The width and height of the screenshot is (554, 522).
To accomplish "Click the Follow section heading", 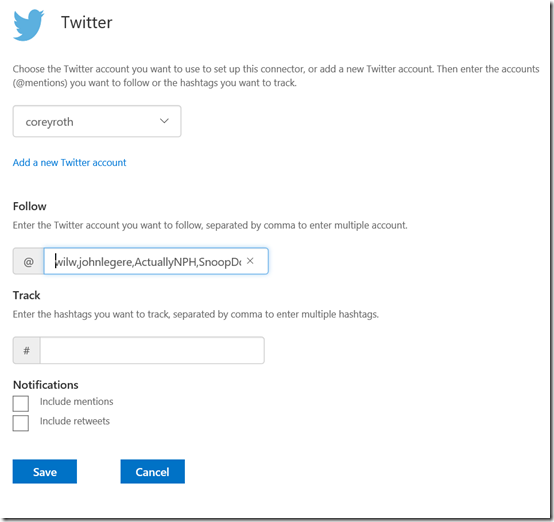I will (30, 206).
